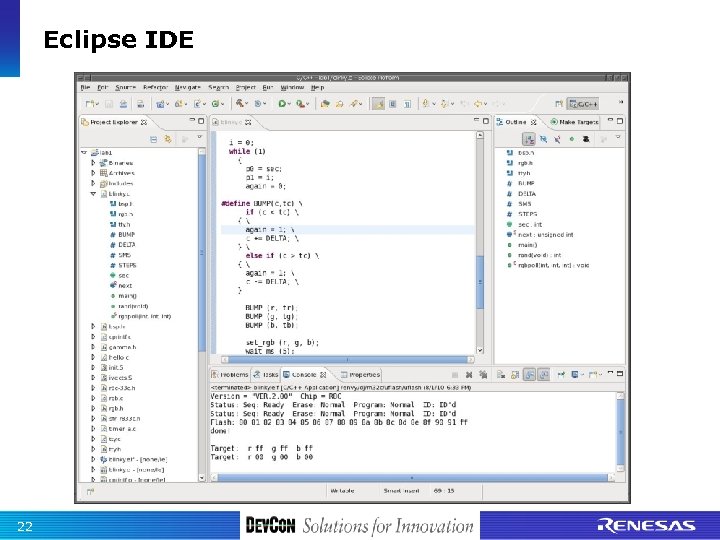Open the Project menu
This screenshot has height=540, width=720.
[x=246, y=87]
